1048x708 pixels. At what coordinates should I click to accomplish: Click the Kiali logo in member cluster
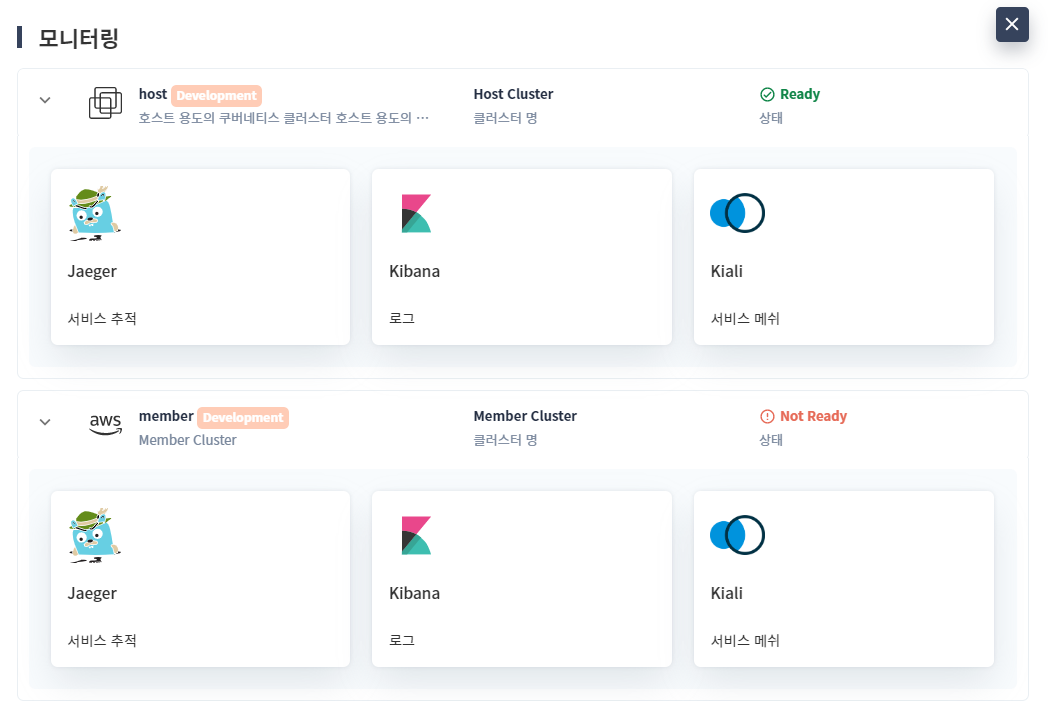click(737, 536)
